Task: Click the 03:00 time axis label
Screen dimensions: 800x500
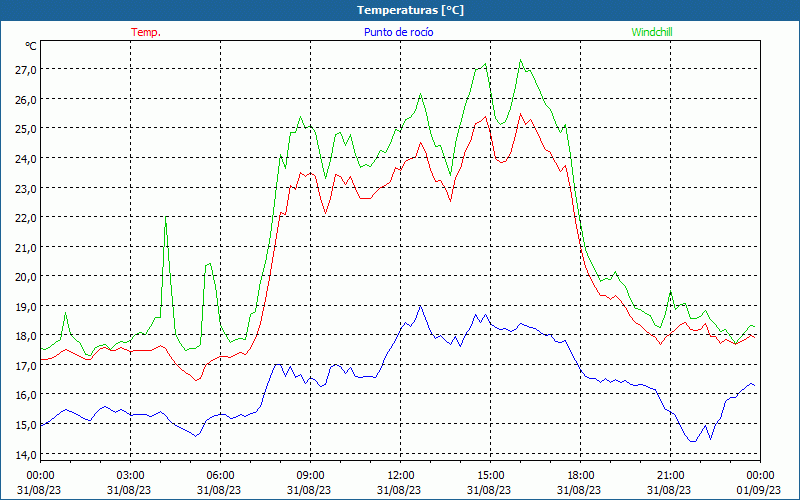Action: coord(131,476)
